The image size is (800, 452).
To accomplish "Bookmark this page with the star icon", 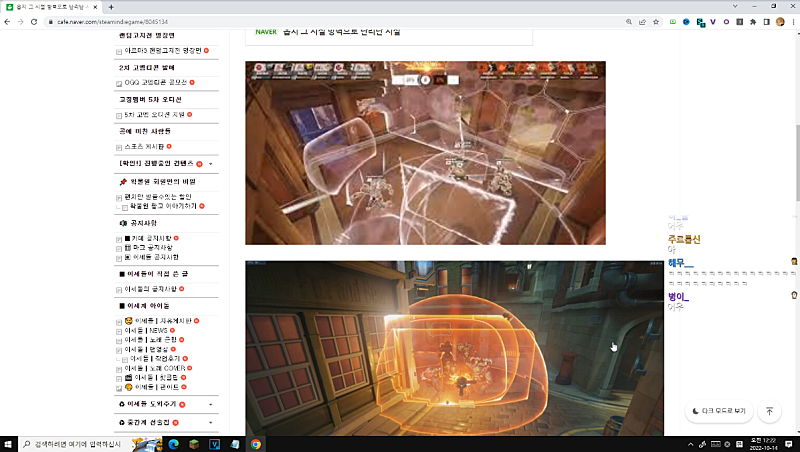I will [x=656, y=22].
